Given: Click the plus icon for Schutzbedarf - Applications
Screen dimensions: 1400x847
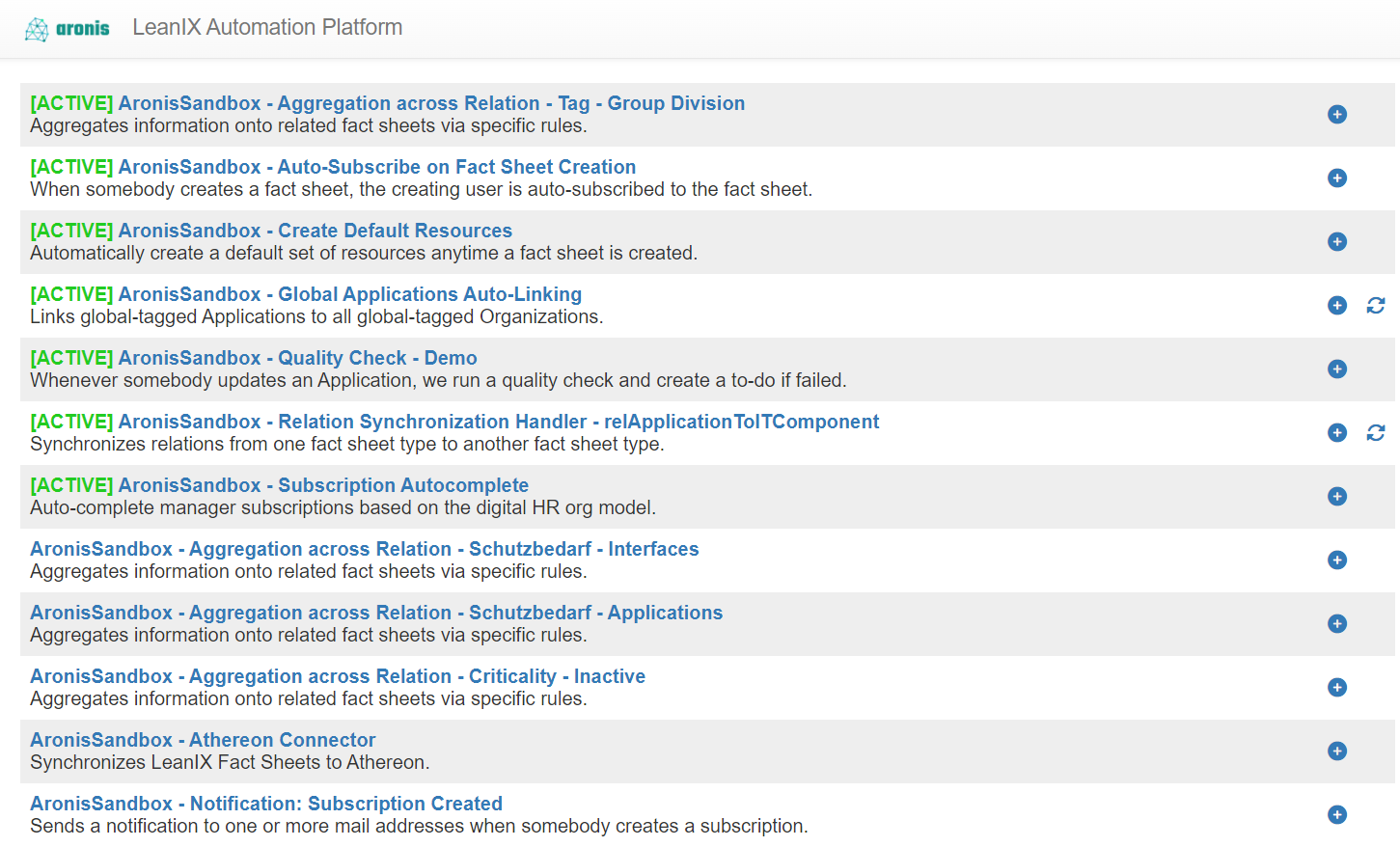Looking at the screenshot, I should click(1337, 624).
